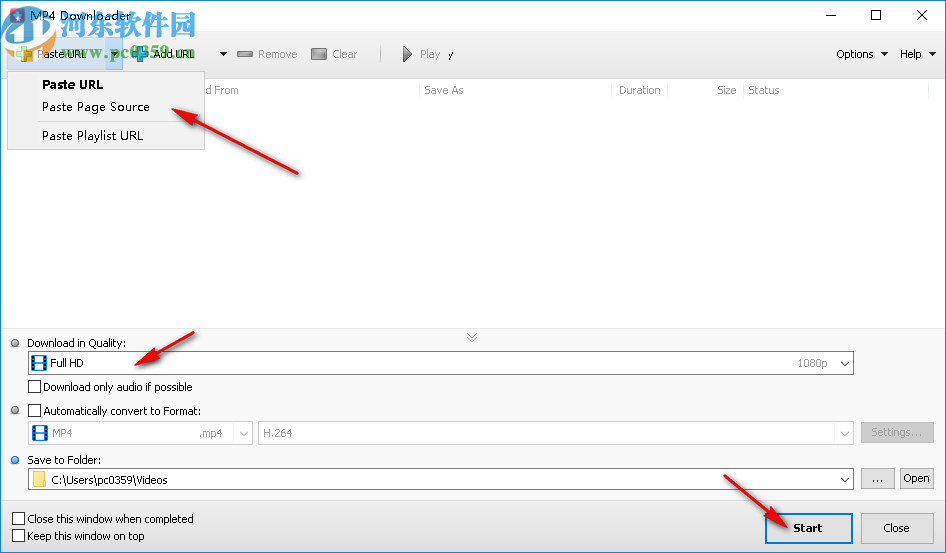Click the save folder path field
The image size is (946, 553).
(x=440, y=479)
